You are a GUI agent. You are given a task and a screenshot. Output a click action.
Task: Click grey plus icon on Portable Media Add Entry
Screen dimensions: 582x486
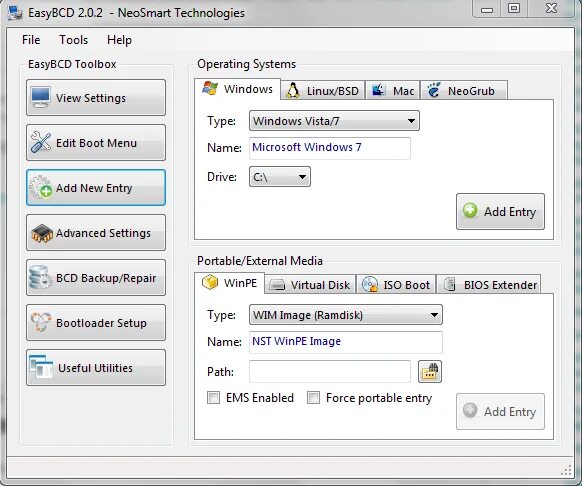[x=470, y=410]
